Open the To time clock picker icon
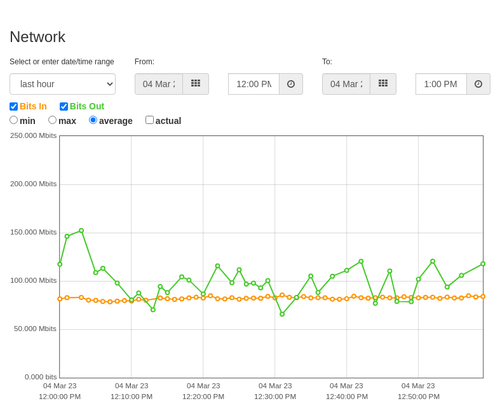Image resolution: width=500 pixels, height=403 pixels. pos(478,84)
